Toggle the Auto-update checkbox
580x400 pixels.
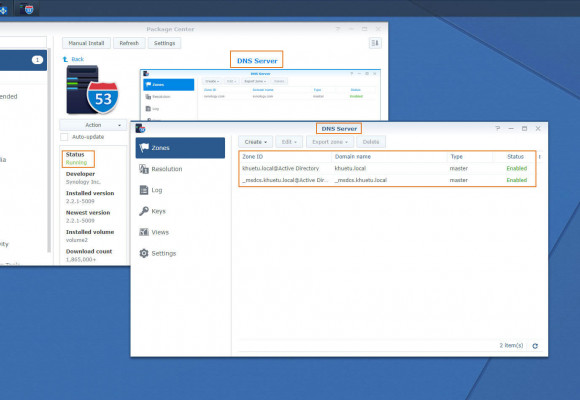pos(64,137)
